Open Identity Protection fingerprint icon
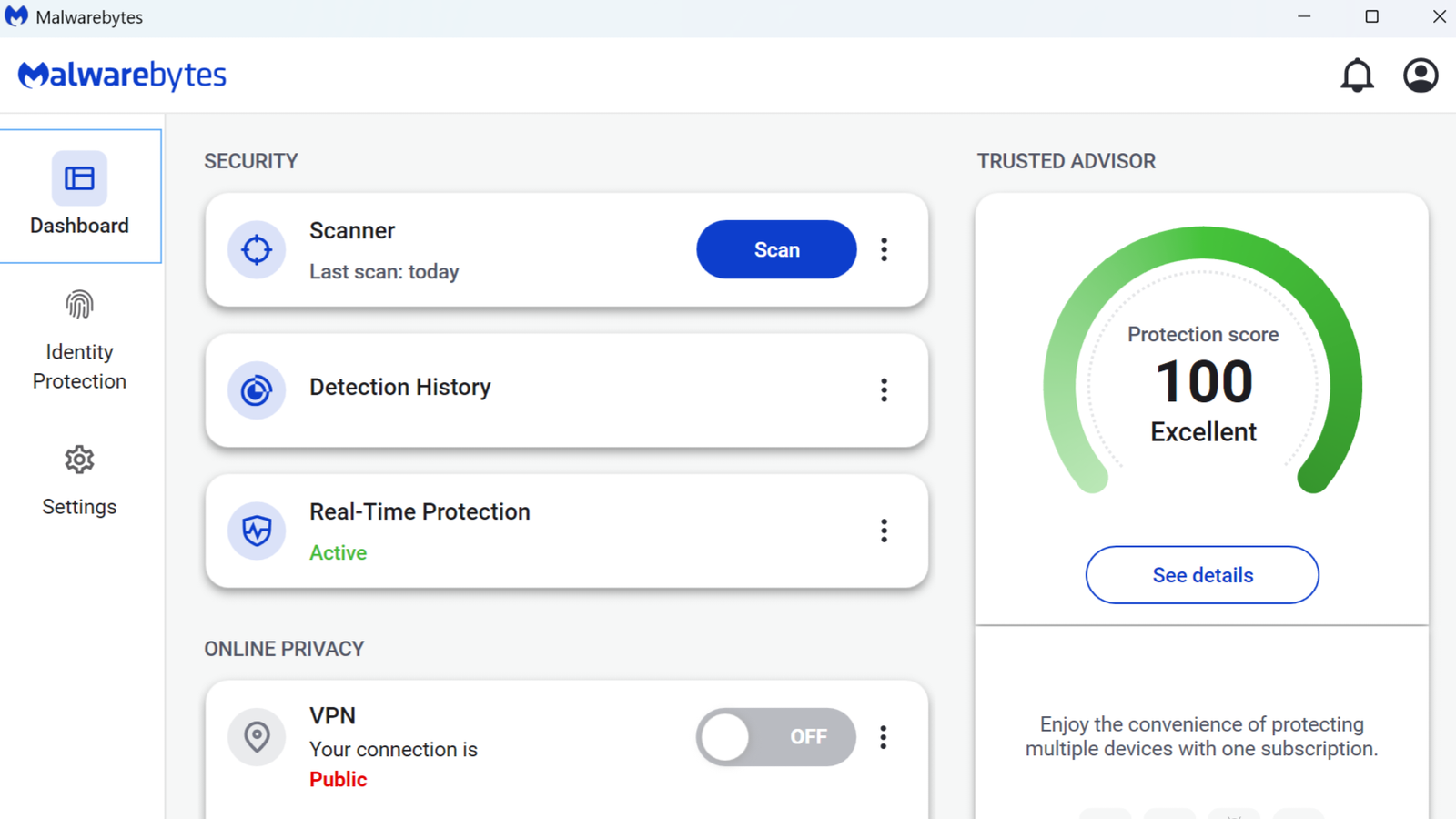 tap(79, 305)
